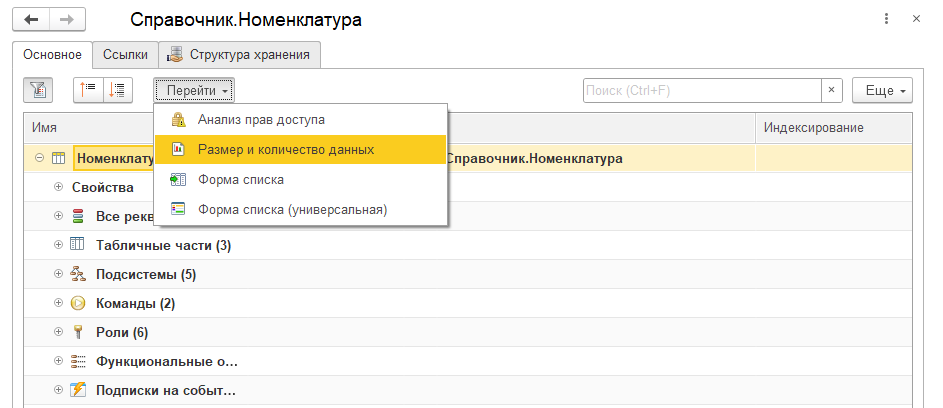Click the back navigation arrow
Screen dimensions: 943x408
coord(31,20)
